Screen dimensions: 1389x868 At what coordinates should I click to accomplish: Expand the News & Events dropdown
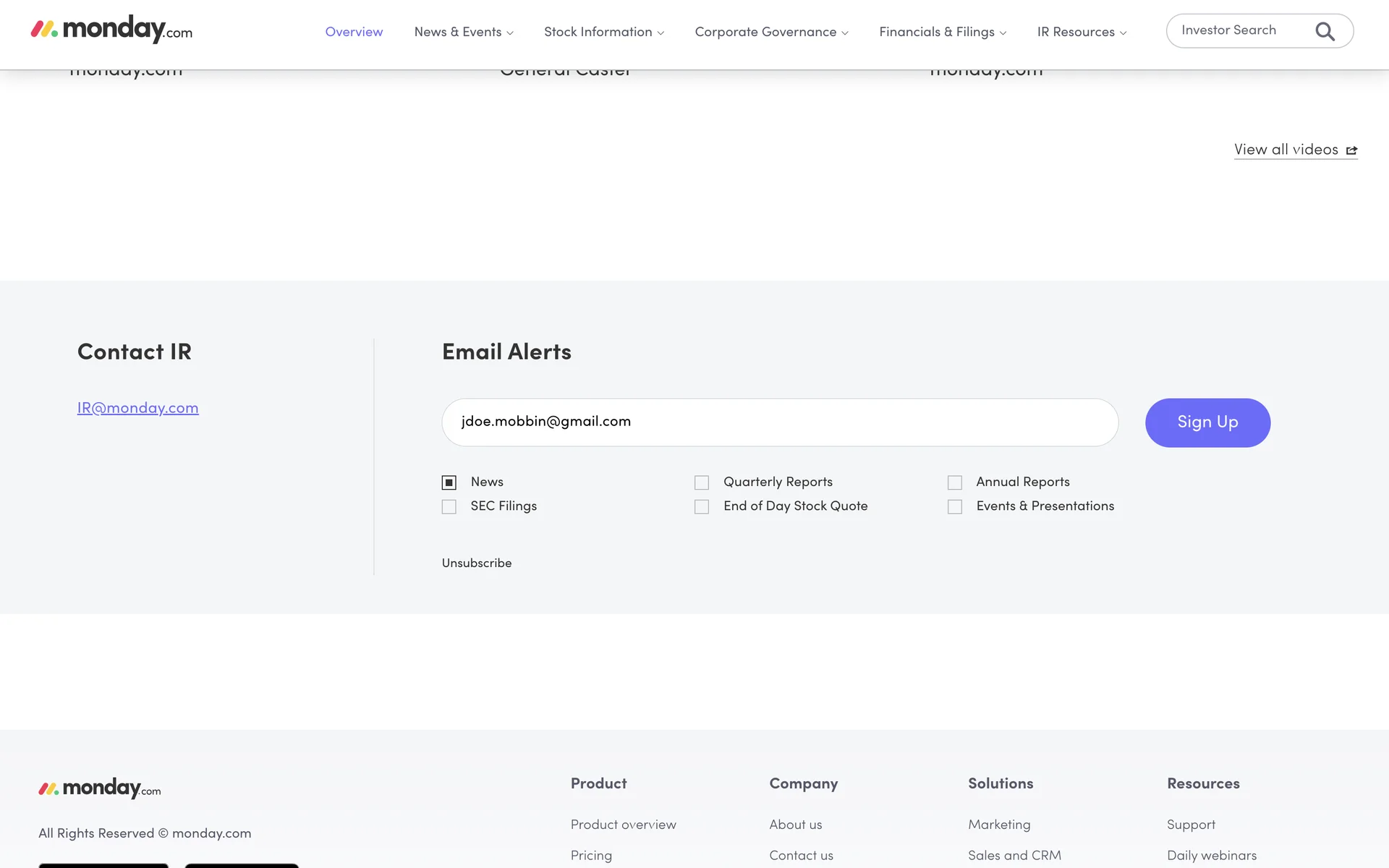coord(463,32)
